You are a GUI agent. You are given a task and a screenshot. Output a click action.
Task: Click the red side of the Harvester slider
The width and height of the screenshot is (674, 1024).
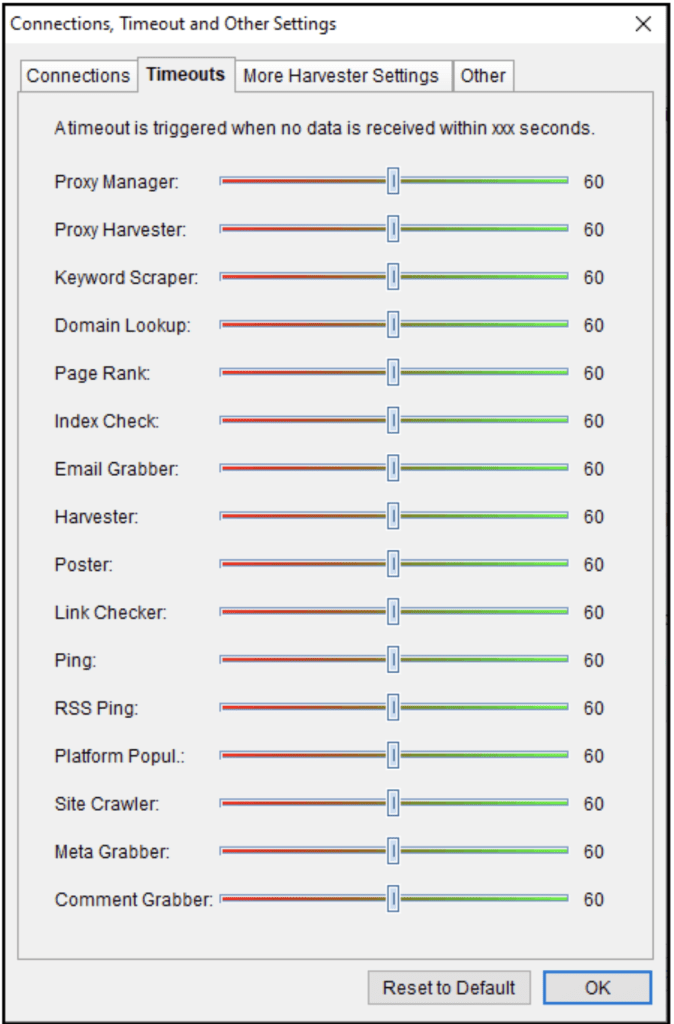[304, 516]
